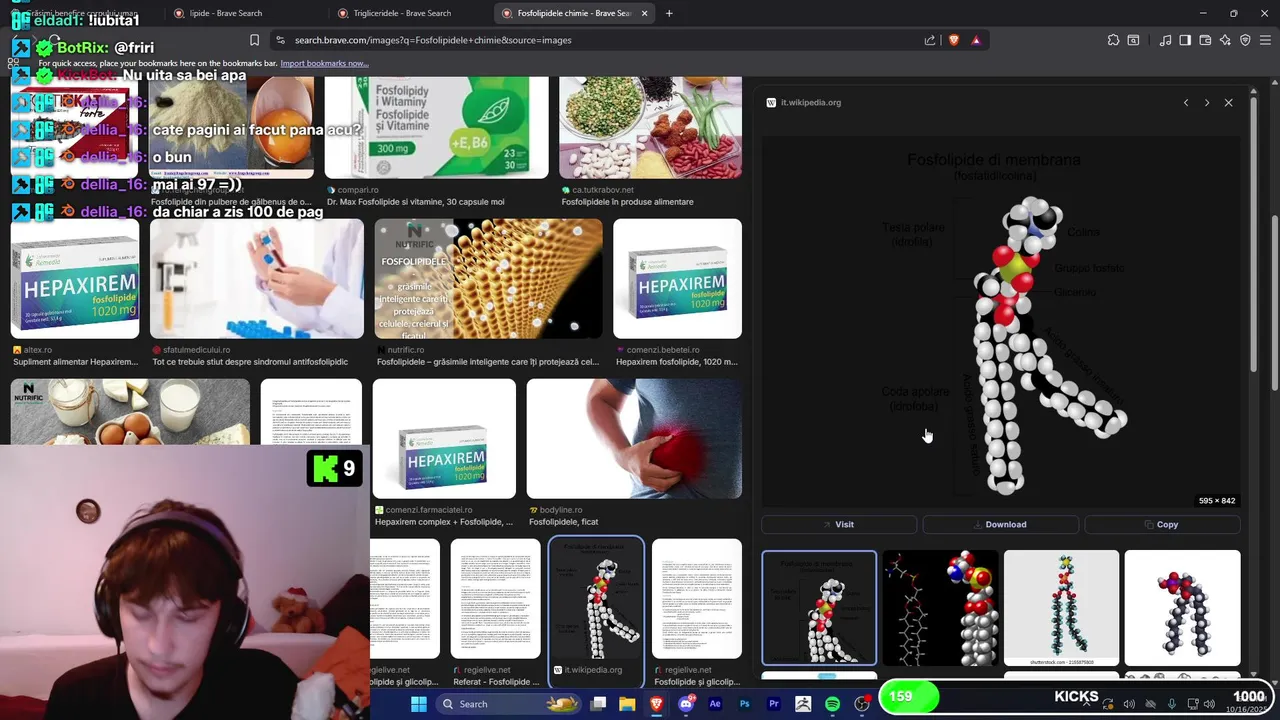Launch Premiere Pro from taskbar

(x=774, y=704)
